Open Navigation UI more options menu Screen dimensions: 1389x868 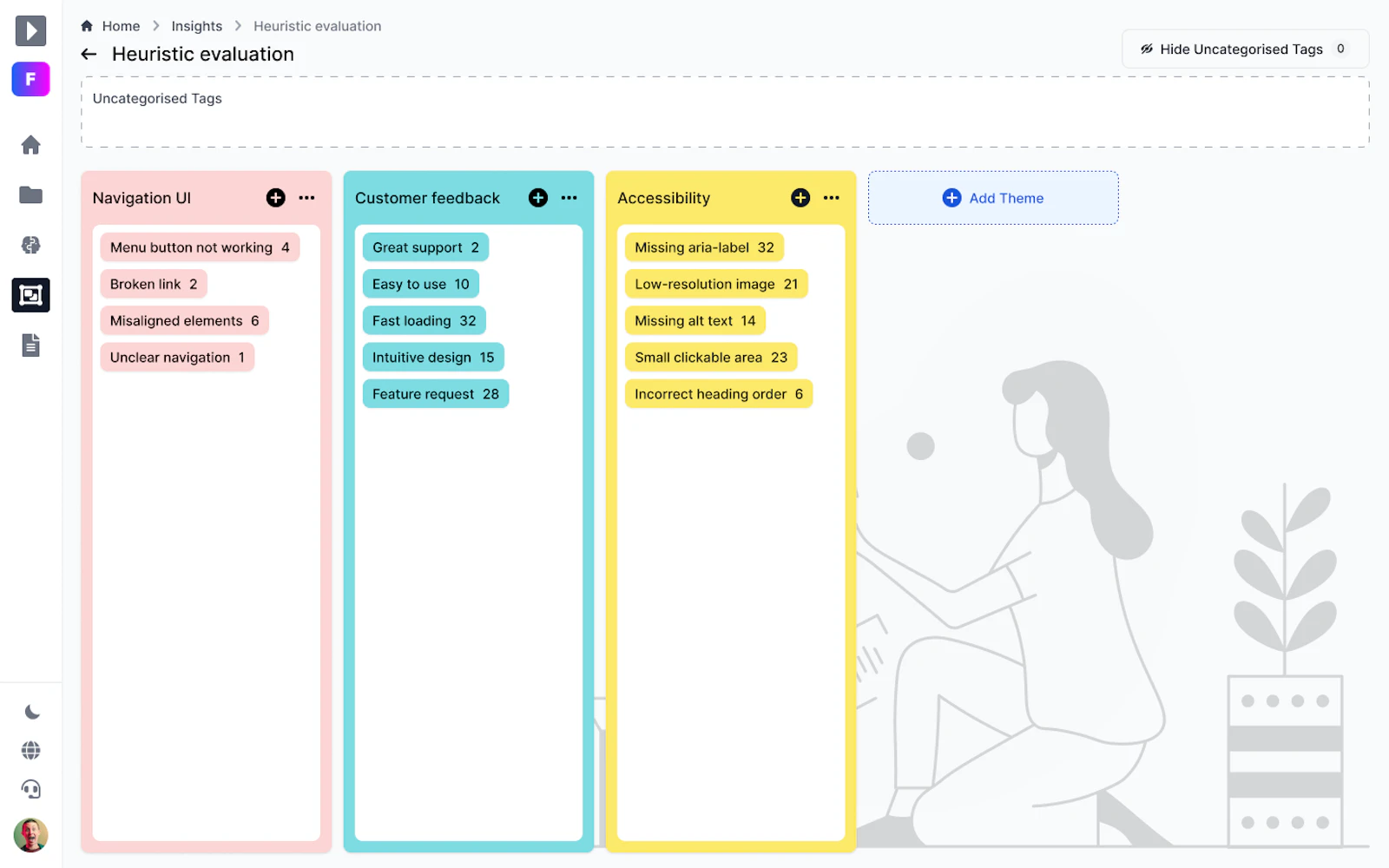pos(306,198)
